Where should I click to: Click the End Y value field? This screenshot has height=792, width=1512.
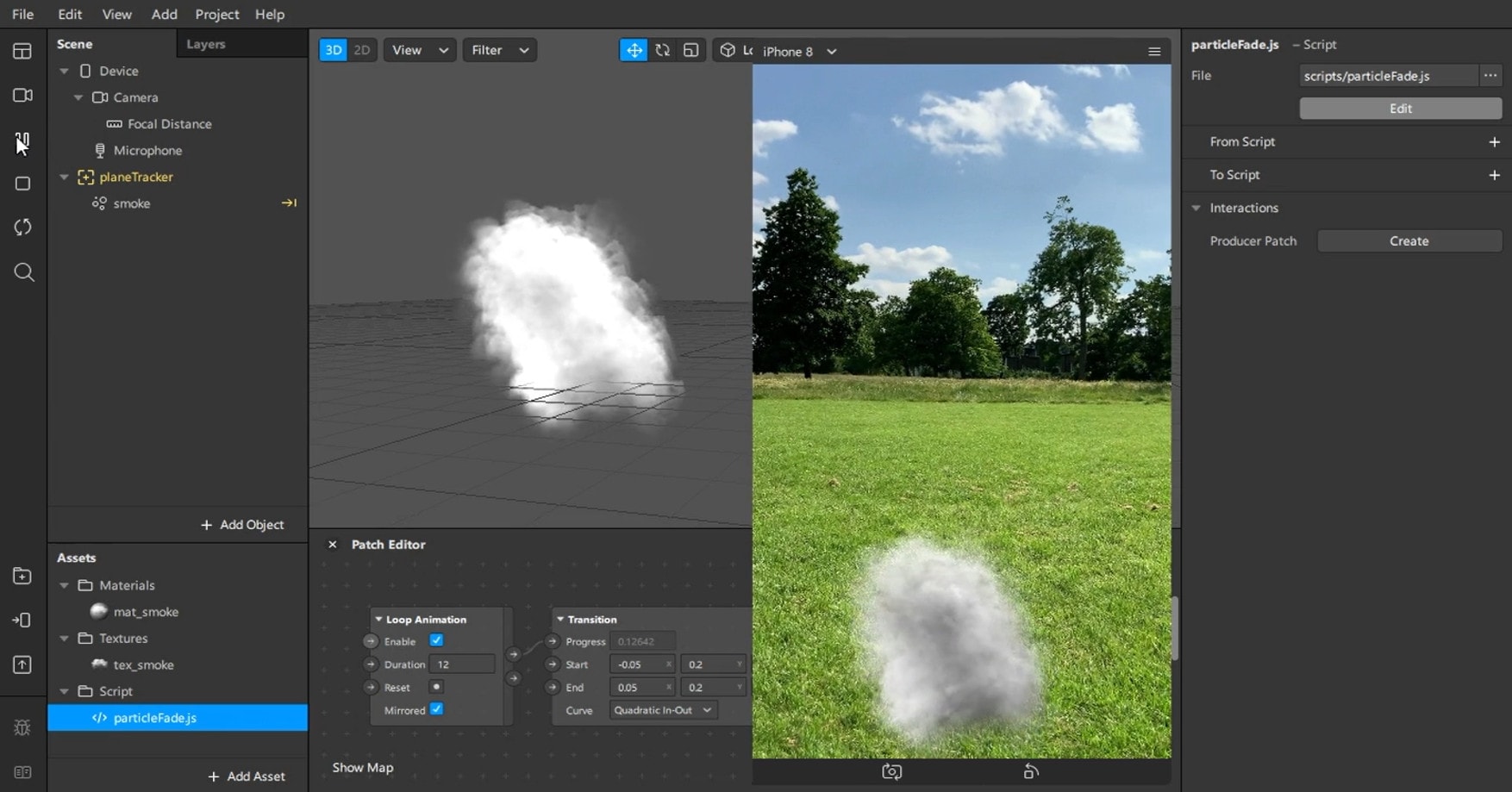pos(713,687)
